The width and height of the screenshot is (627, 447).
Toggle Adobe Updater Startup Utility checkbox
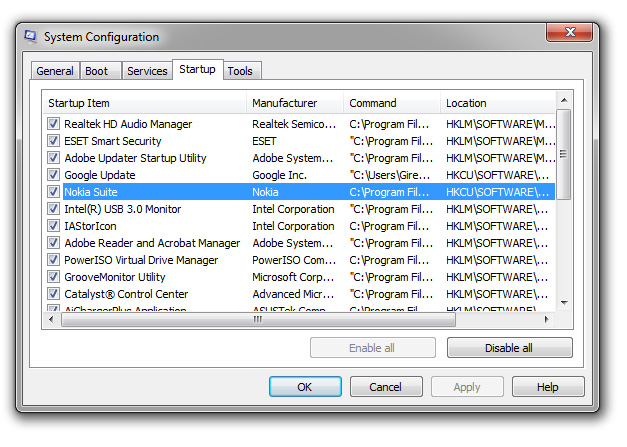(x=54, y=158)
